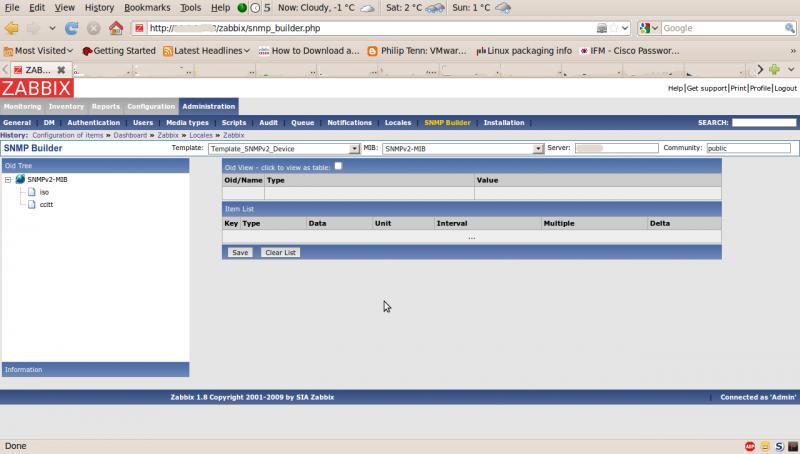
Task: Click the green status icon next to Help
Action: (x=242, y=8)
